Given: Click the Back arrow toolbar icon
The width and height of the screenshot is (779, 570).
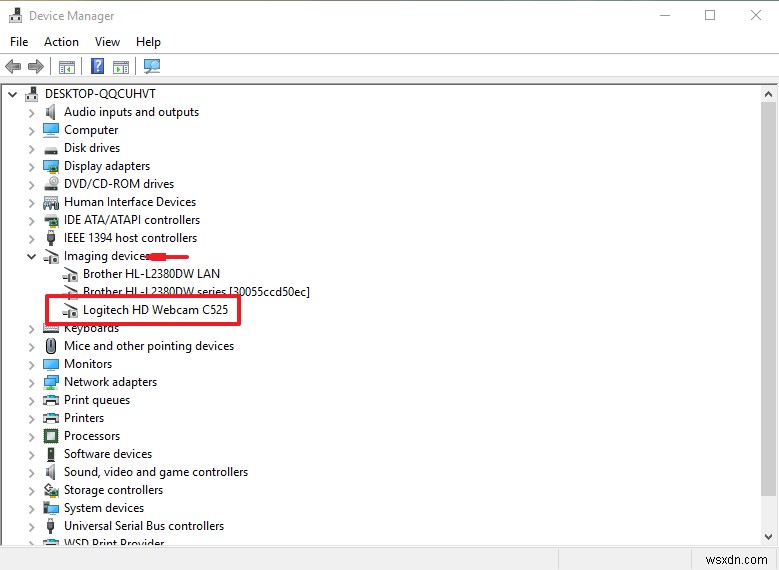Looking at the screenshot, I should (x=13, y=66).
